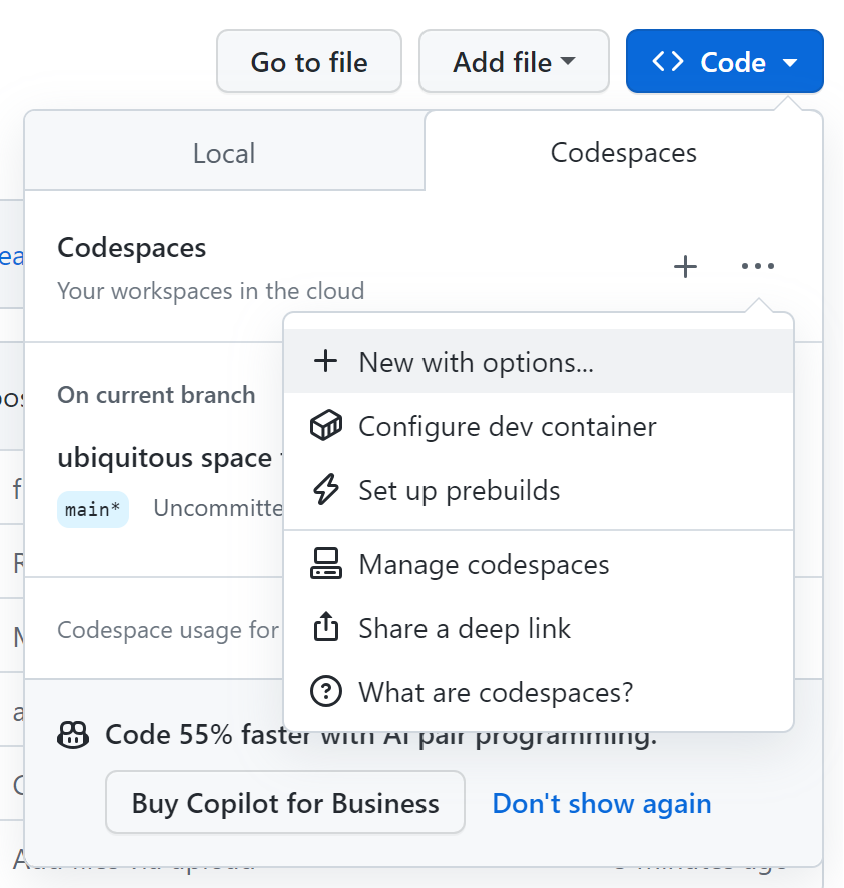Open the three-dots codespace options menu
The width and height of the screenshot is (844, 888).
(x=757, y=266)
